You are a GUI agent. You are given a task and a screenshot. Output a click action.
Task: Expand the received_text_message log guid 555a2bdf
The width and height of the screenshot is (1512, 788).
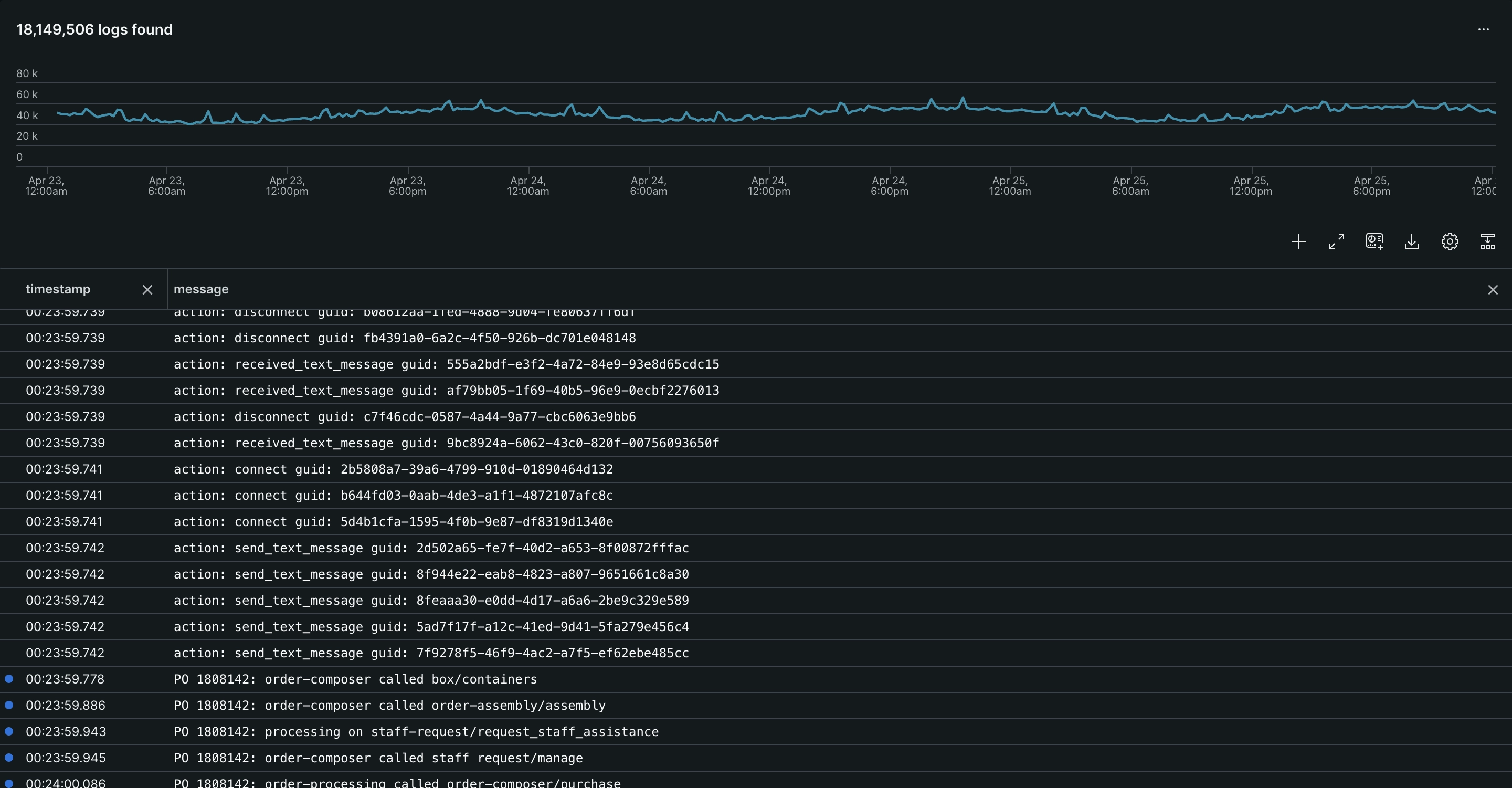tap(446, 365)
